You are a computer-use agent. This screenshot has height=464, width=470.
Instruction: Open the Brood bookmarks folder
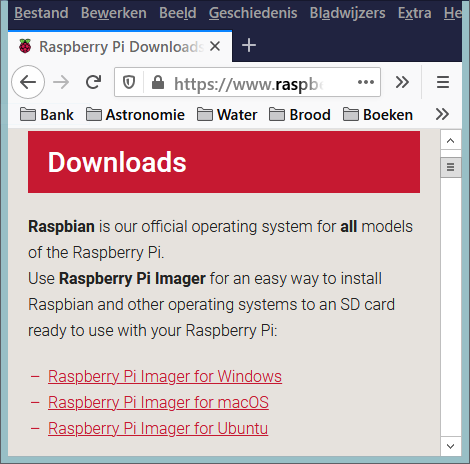click(300, 115)
